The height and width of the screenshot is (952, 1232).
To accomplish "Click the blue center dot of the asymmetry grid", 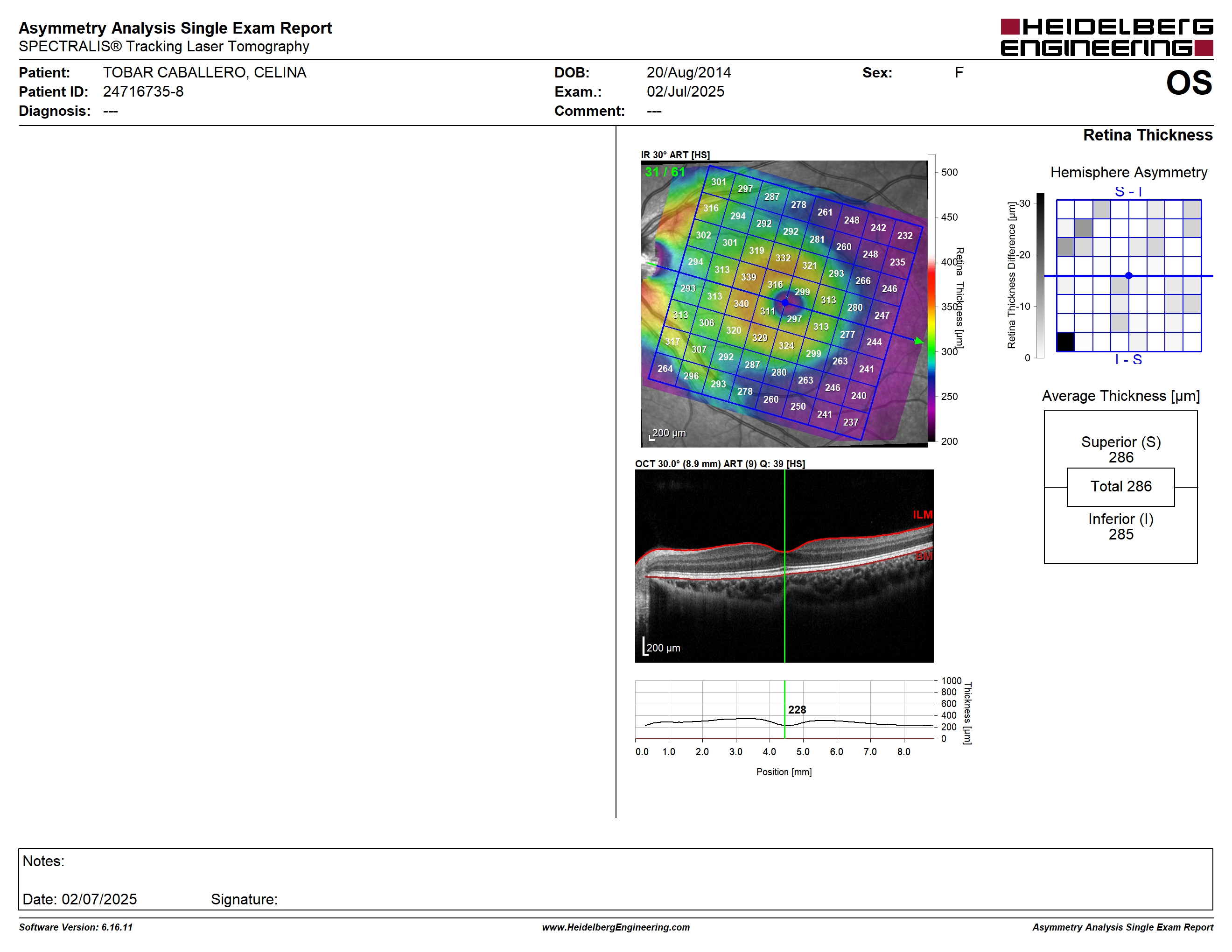I will [x=1129, y=276].
